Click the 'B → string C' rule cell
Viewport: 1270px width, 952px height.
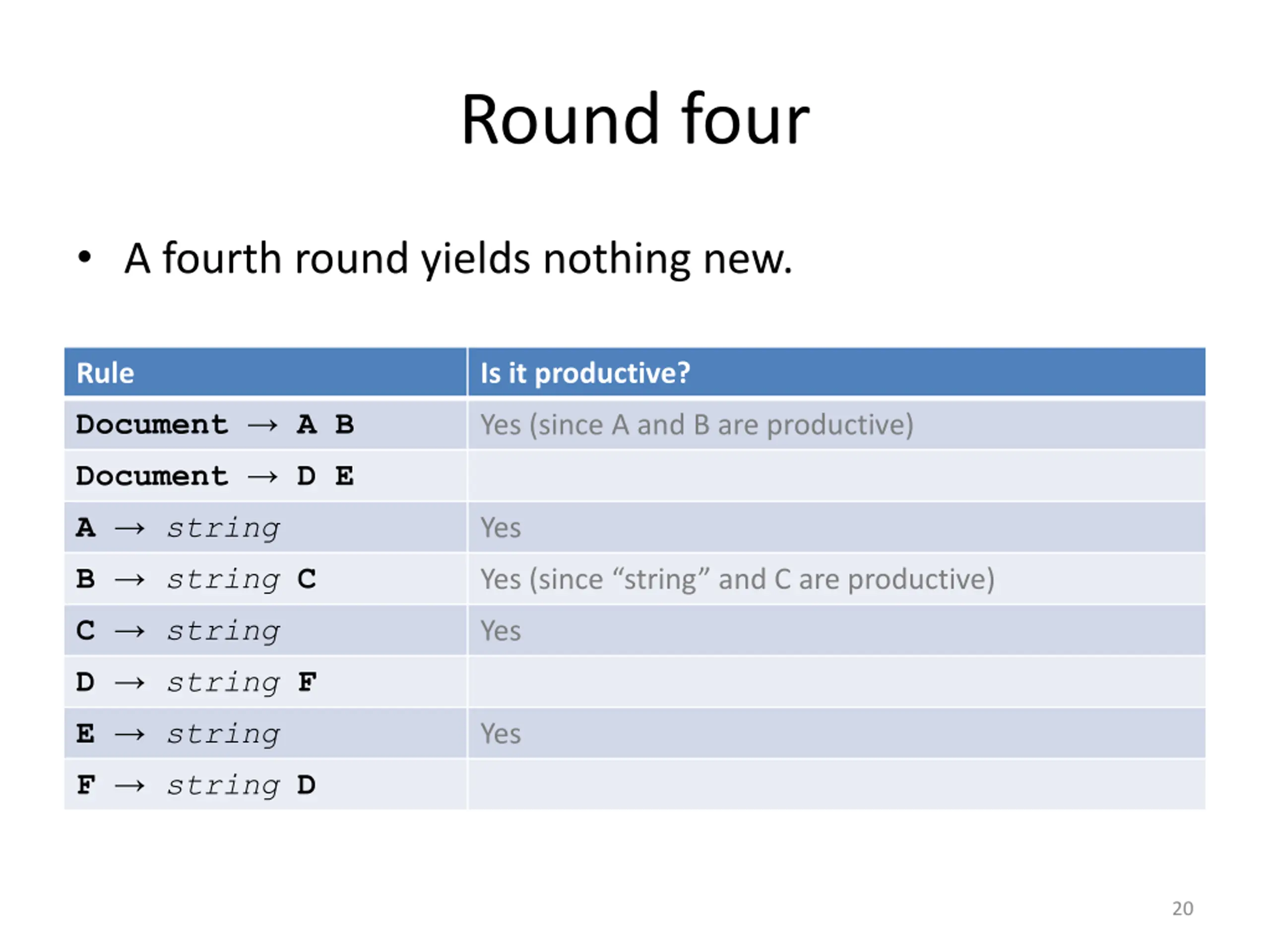[265, 579]
